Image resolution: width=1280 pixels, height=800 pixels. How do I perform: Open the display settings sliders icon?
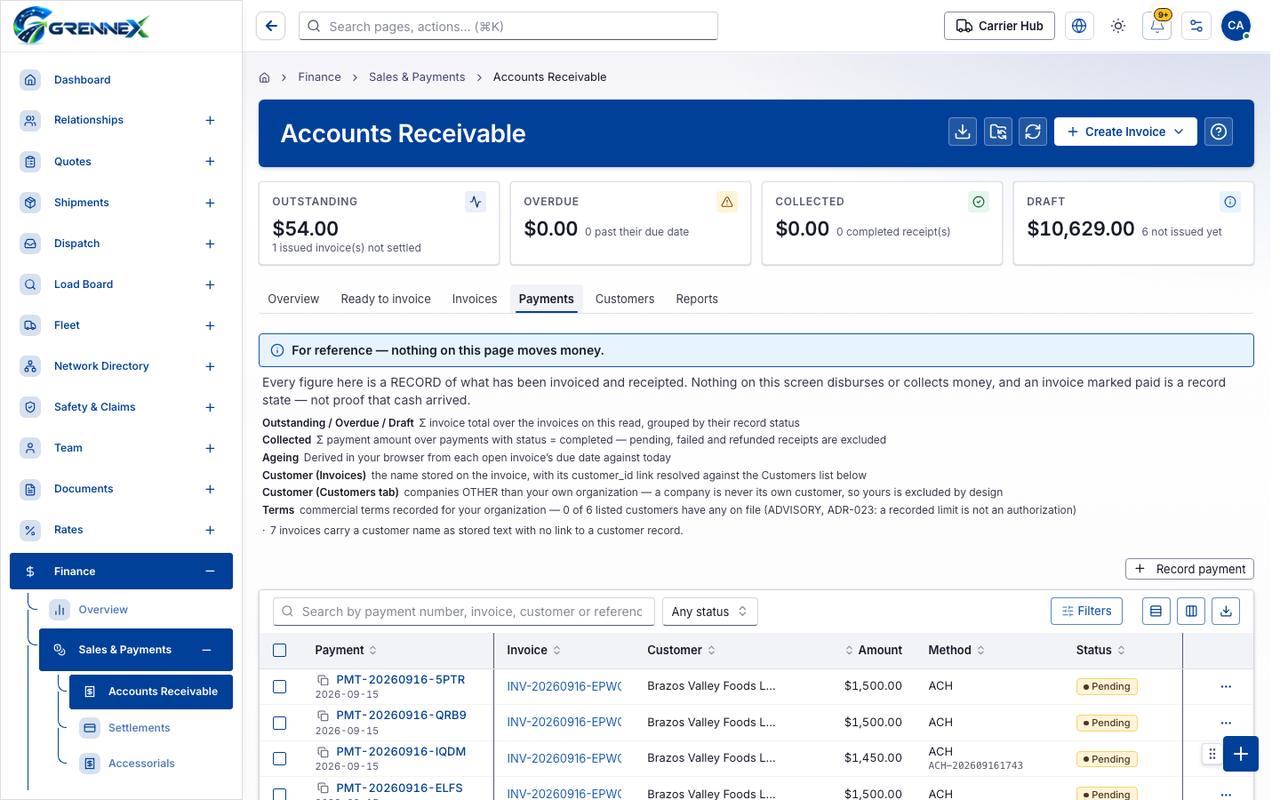point(1196,26)
